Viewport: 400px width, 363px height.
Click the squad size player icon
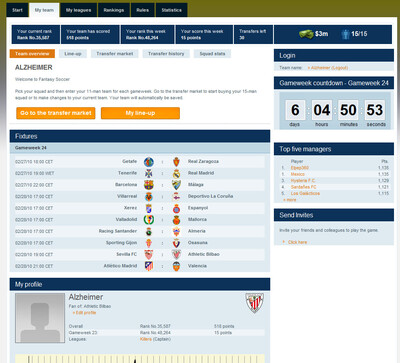point(345,34)
